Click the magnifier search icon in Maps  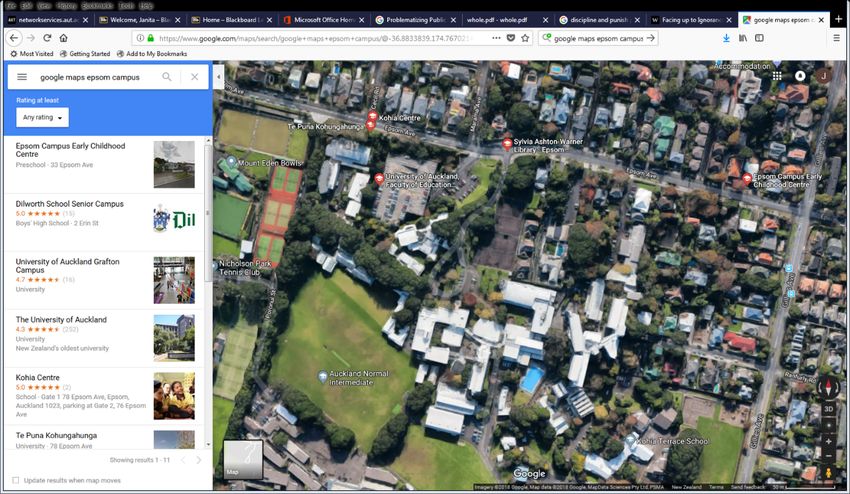[x=167, y=77]
